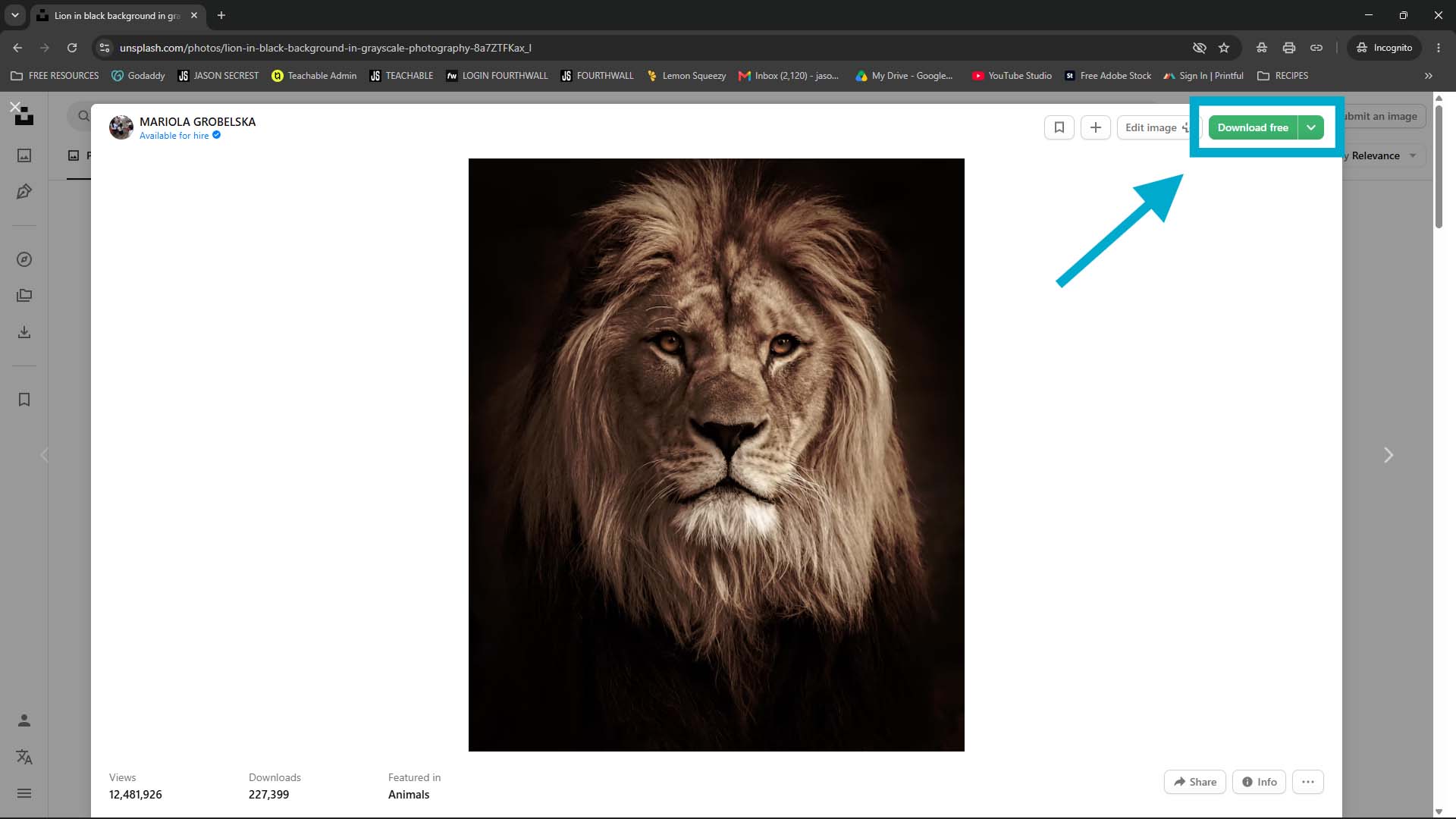The width and height of the screenshot is (1456, 819).
Task: Open the Unsplash home logo
Action: pyautogui.click(x=24, y=117)
